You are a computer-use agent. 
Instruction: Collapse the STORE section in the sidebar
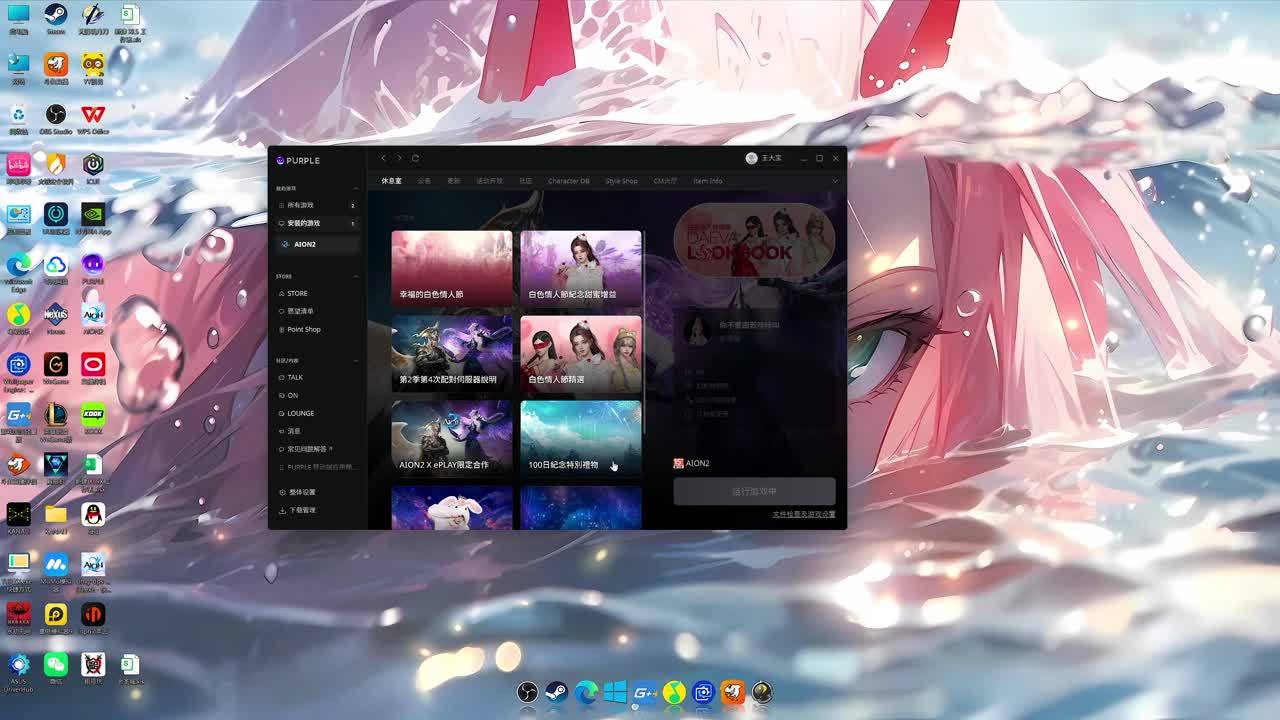pos(357,277)
